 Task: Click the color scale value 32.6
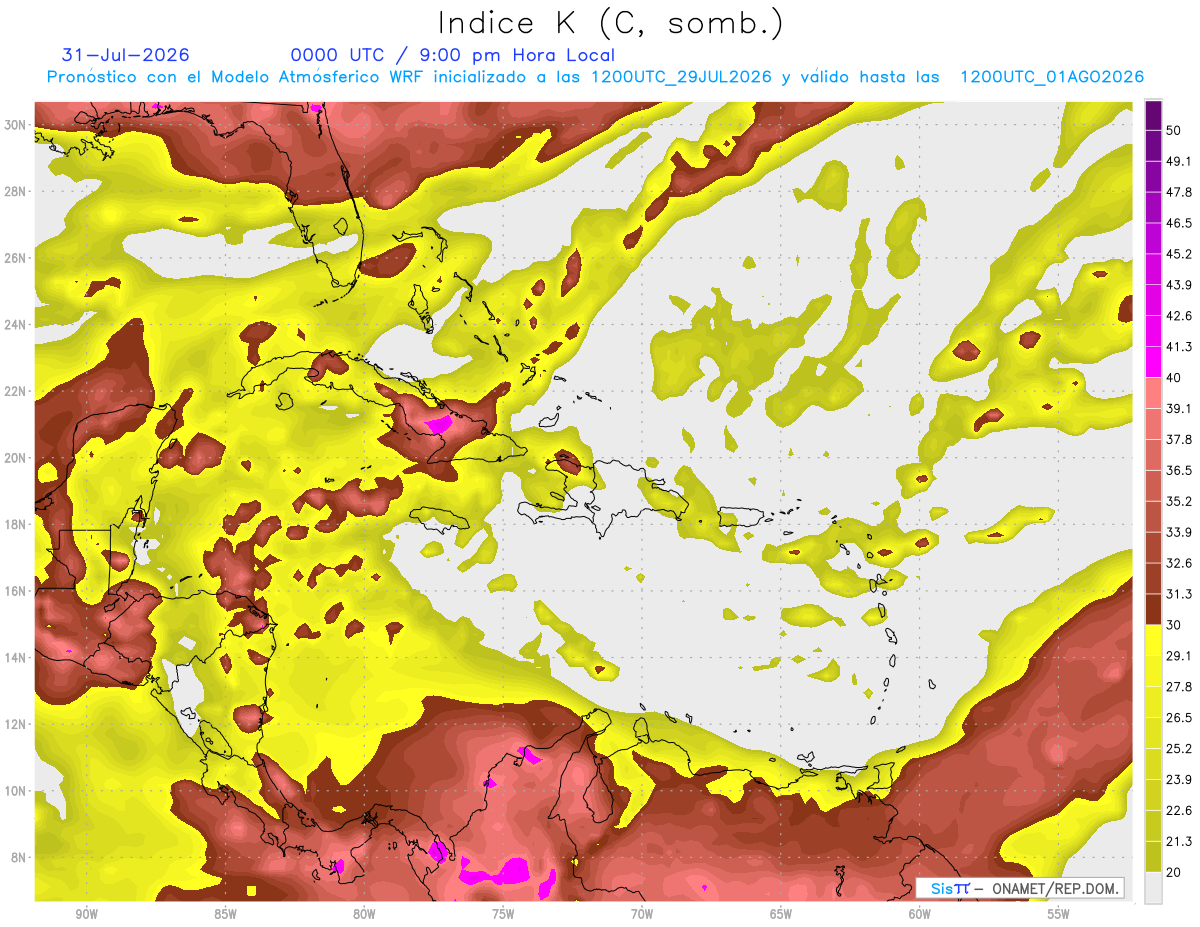1179,563
